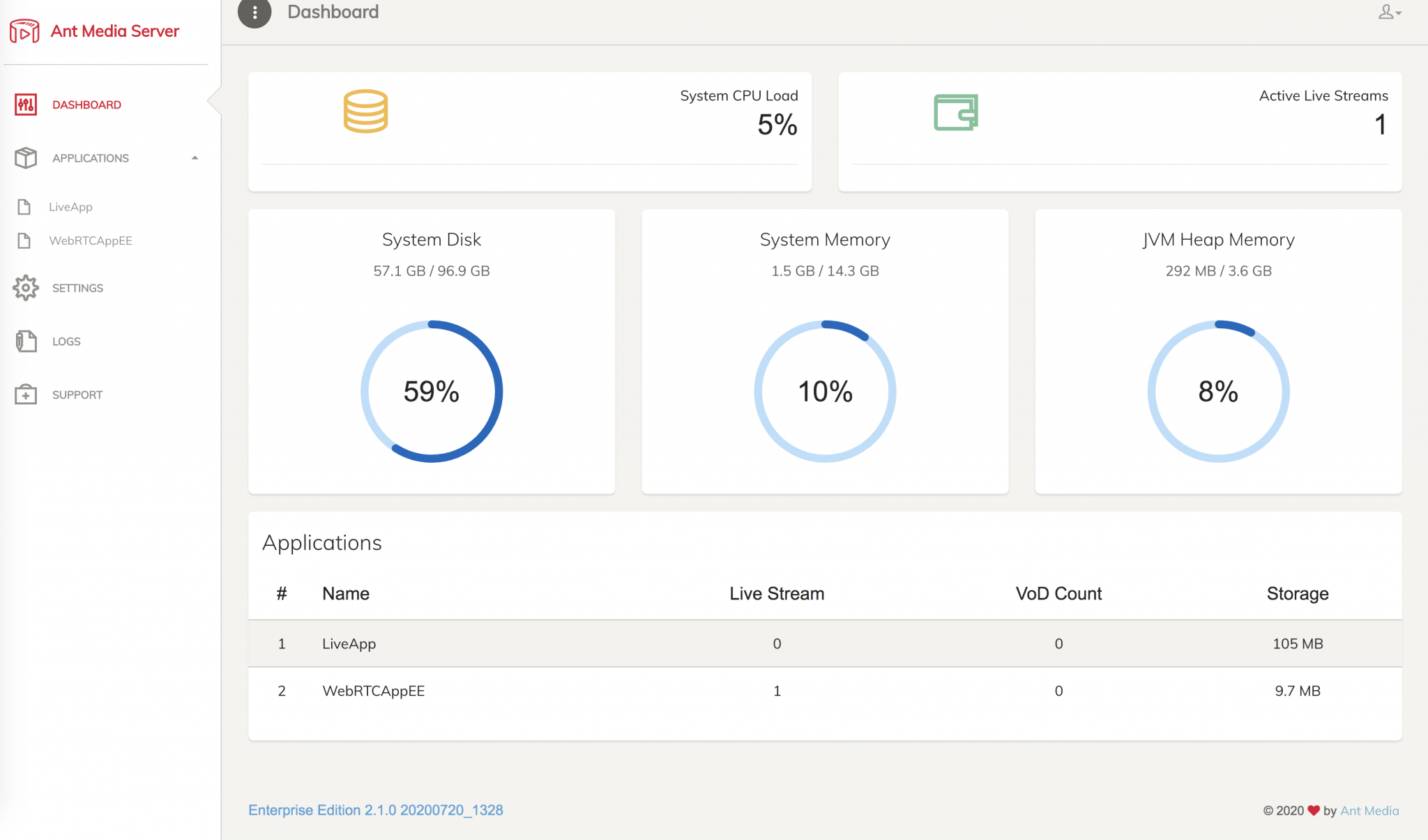The height and width of the screenshot is (840, 1428).
Task: Click the Active Live Streams wallet icon
Action: pyautogui.click(x=955, y=112)
